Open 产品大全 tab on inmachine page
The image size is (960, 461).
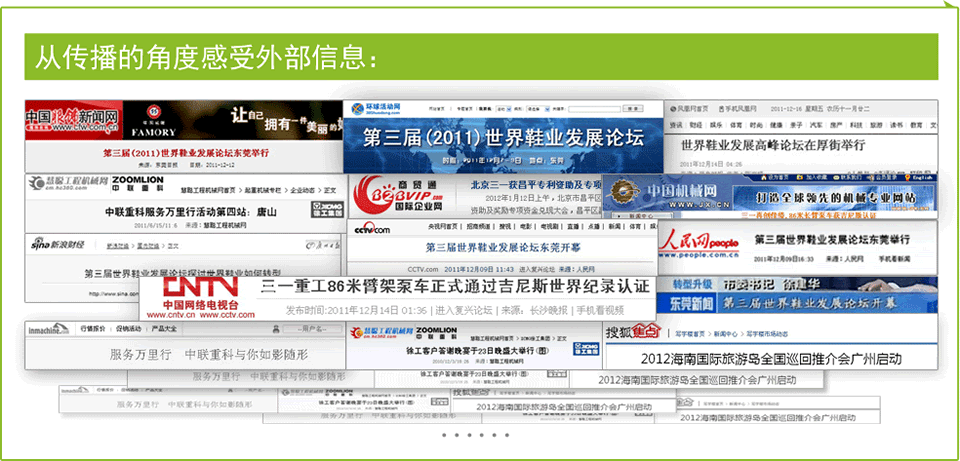coord(164,329)
